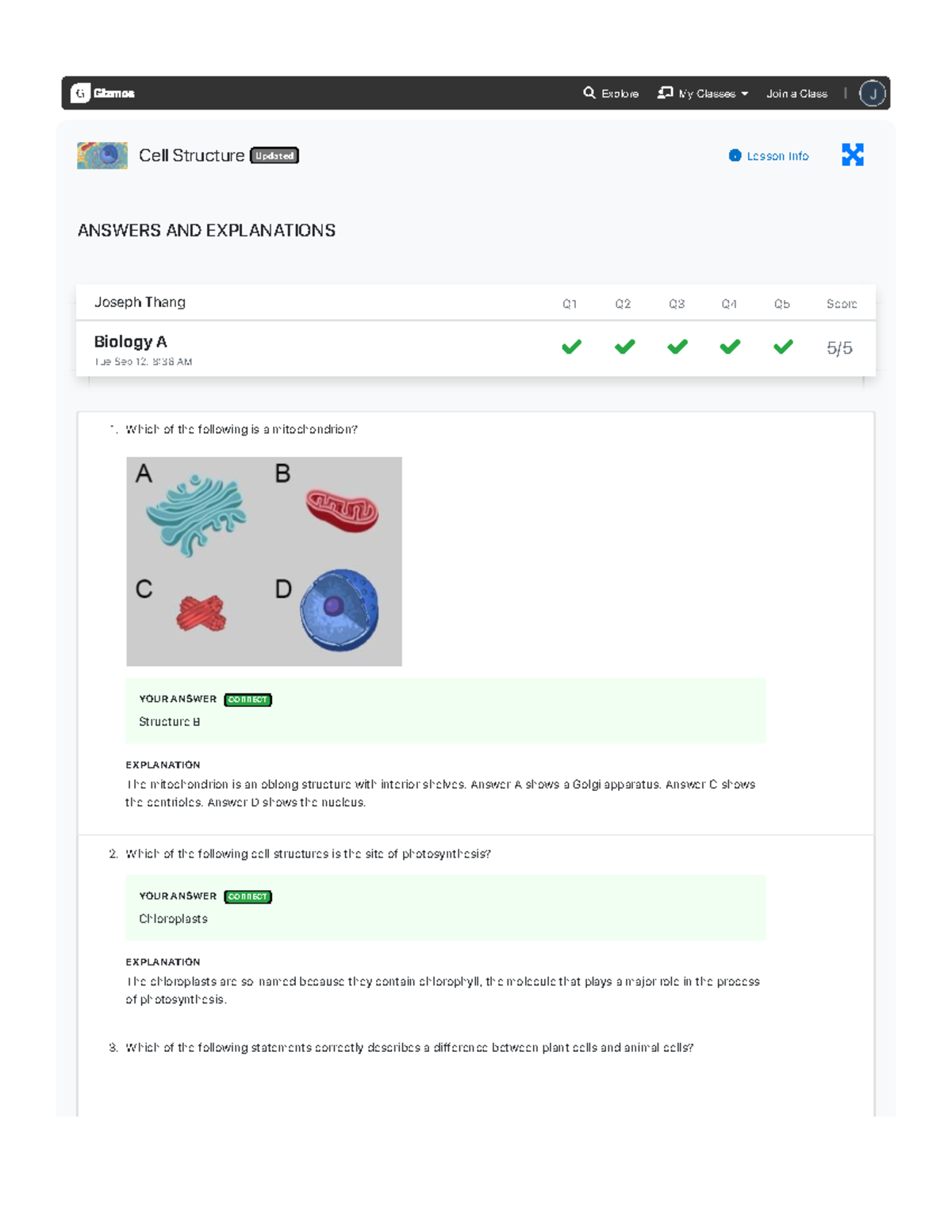The width and height of the screenshot is (952, 1232).
Task: Open the J profile avatar icon
Action: click(x=872, y=94)
